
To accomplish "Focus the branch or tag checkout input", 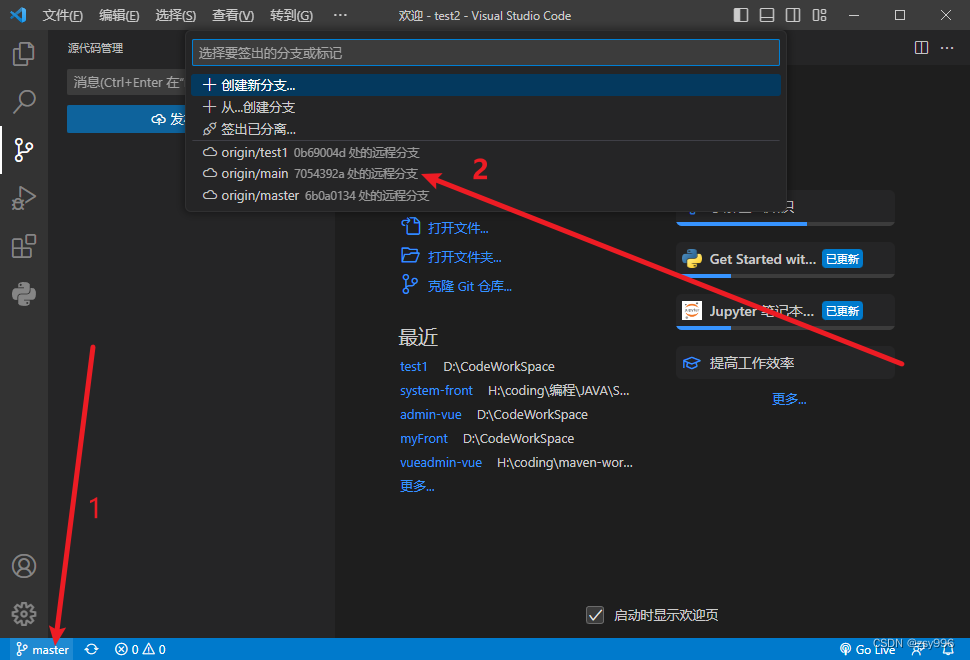I will (486, 53).
